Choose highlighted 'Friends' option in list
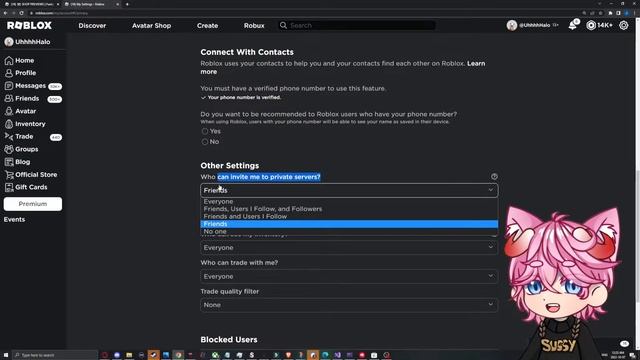This screenshot has height=360, width=640. pyautogui.click(x=349, y=224)
